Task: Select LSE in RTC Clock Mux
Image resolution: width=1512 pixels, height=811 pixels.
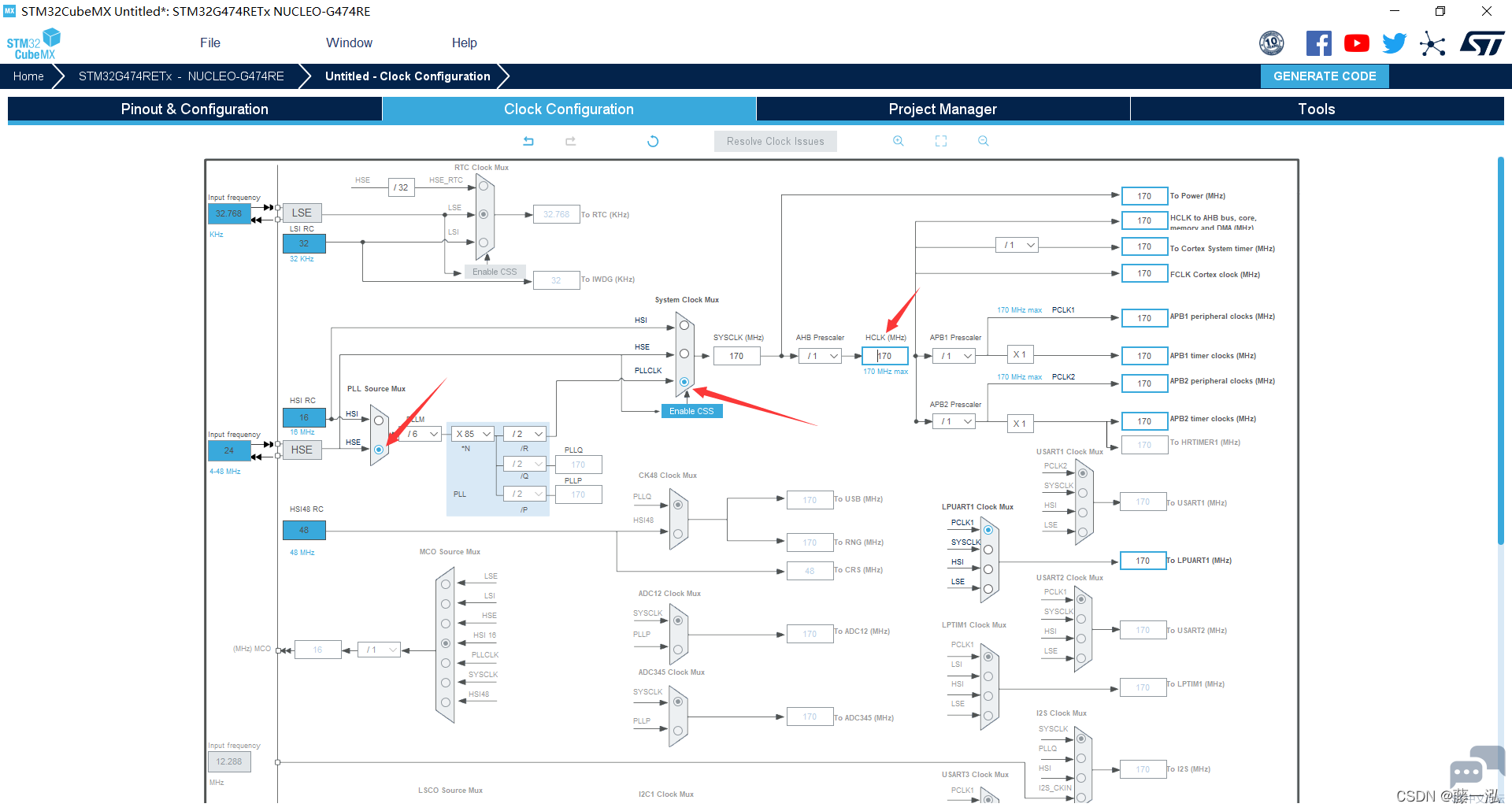Action: 484,214
